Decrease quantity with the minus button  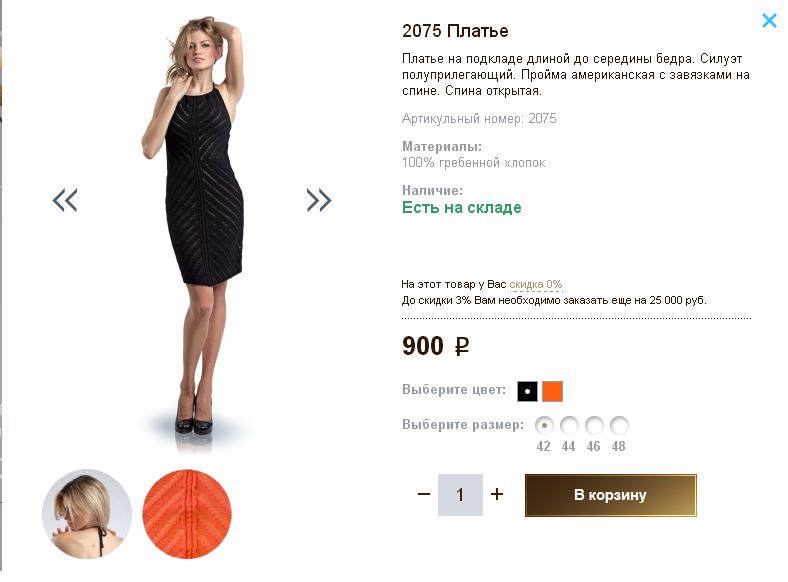pyautogui.click(x=424, y=494)
